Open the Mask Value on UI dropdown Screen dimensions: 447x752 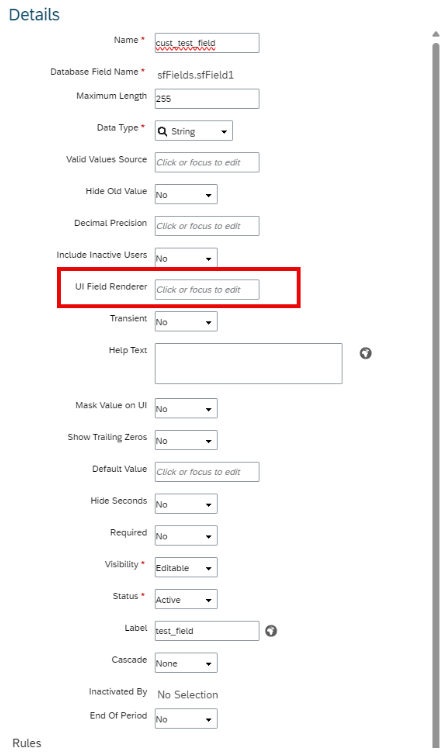point(186,408)
